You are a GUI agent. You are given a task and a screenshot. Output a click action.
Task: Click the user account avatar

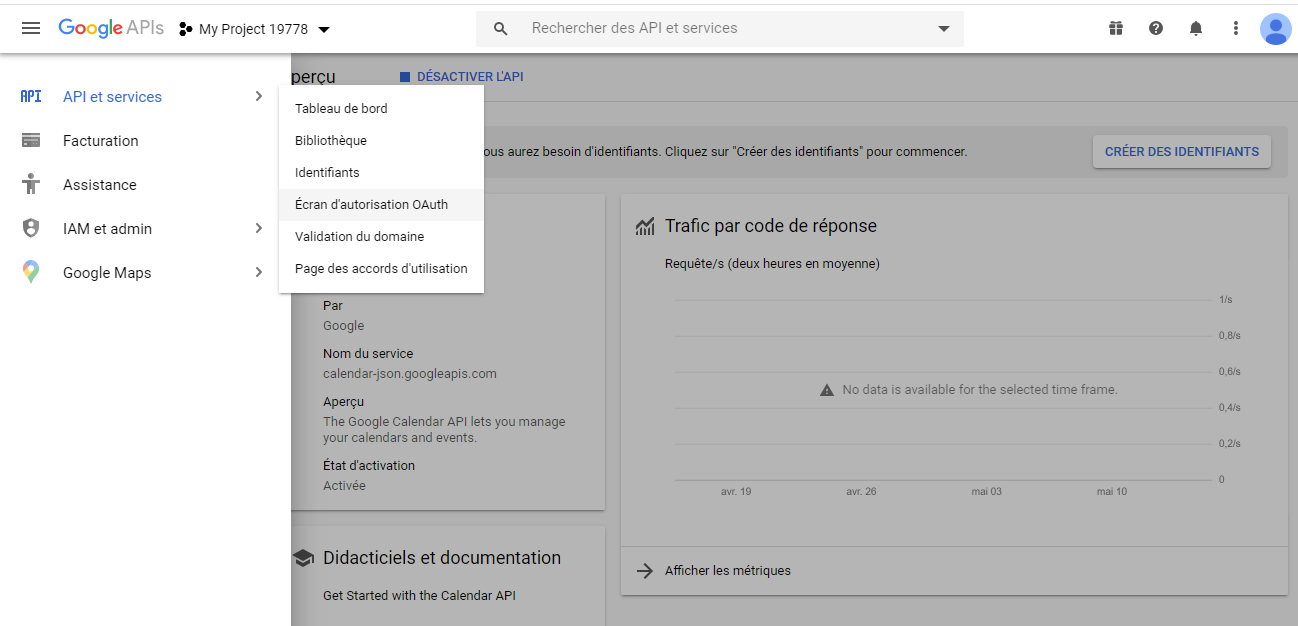(1275, 28)
